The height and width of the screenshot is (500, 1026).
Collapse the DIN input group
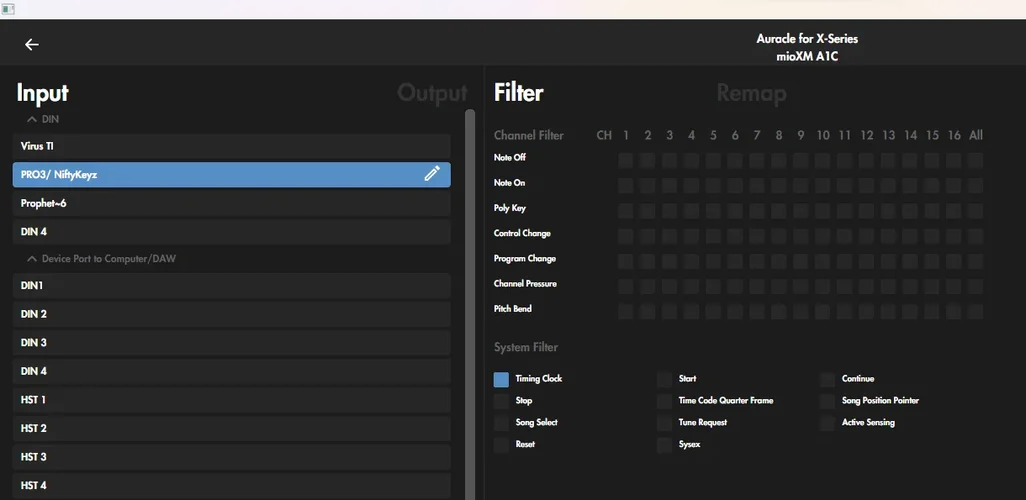(32, 119)
